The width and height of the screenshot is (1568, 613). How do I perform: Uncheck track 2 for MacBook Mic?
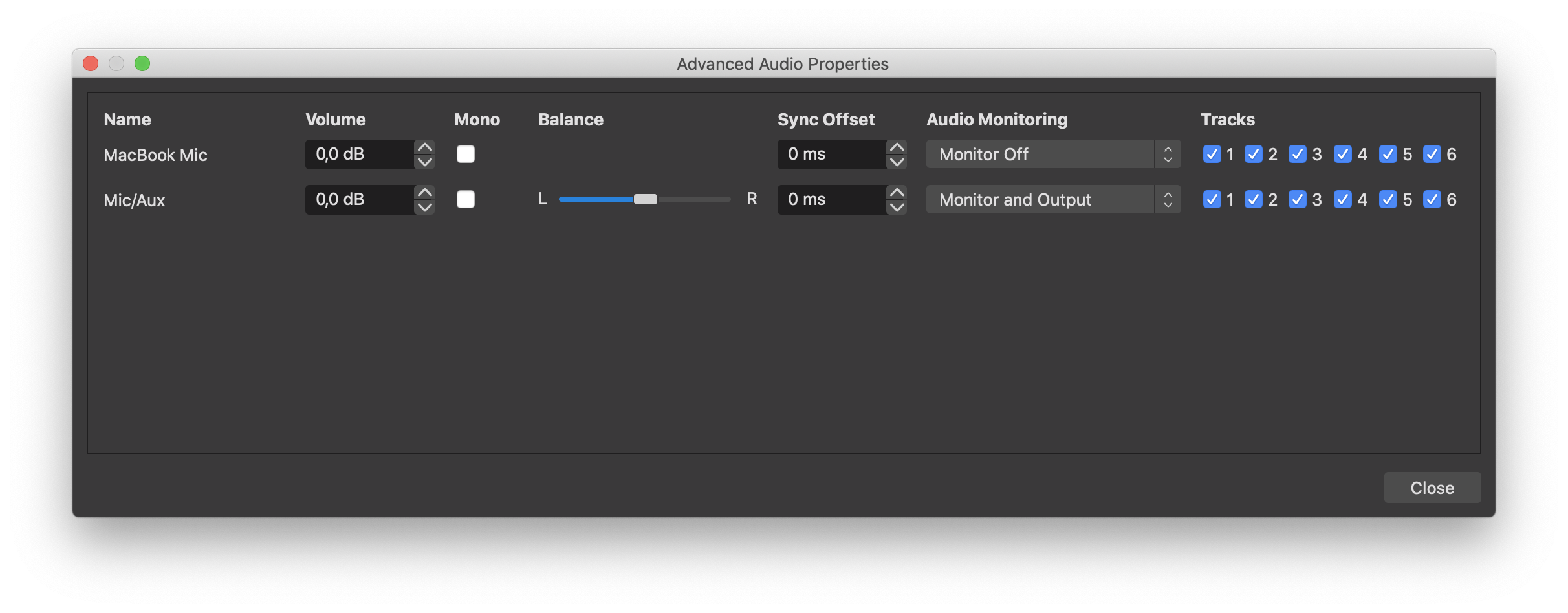(x=1254, y=154)
